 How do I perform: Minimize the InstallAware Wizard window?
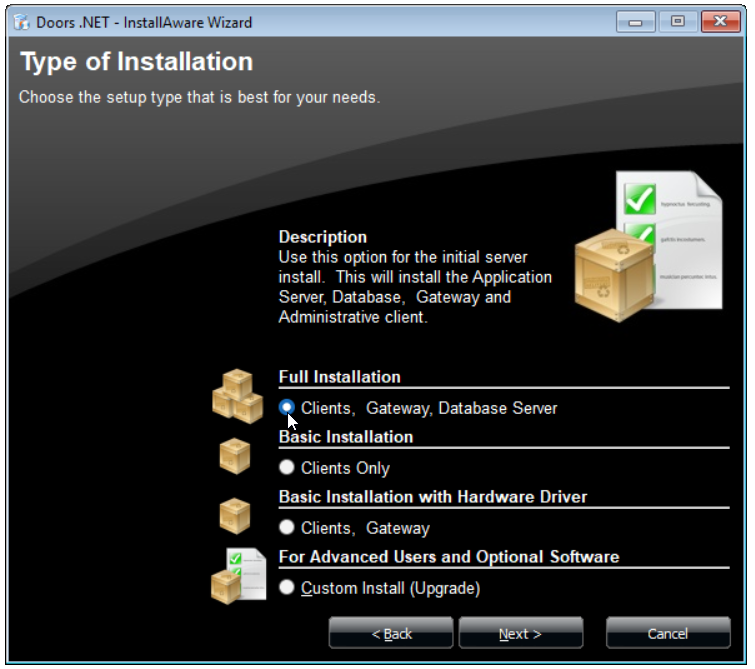coord(636,22)
